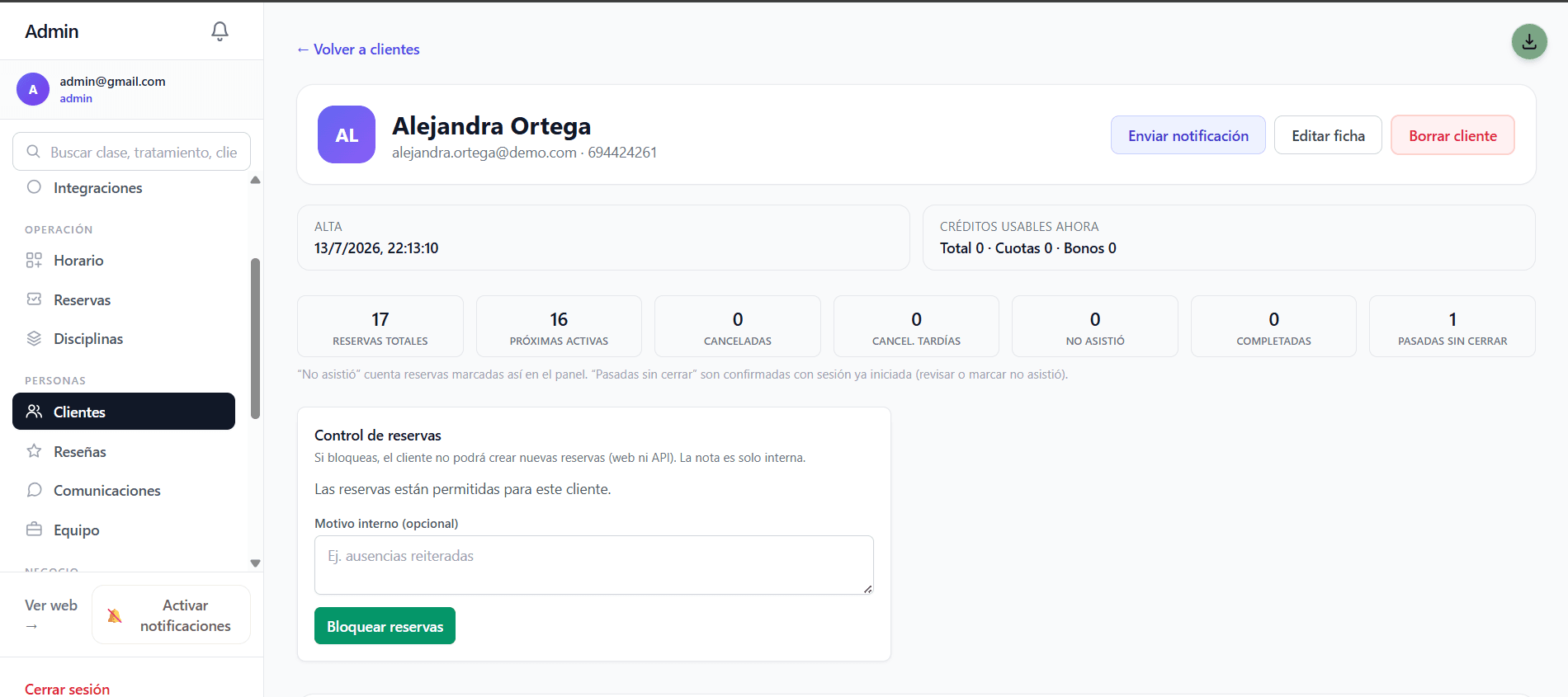Go back via Volver a clientes link
The height and width of the screenshot is (697, 1568).
click(358, 49)
